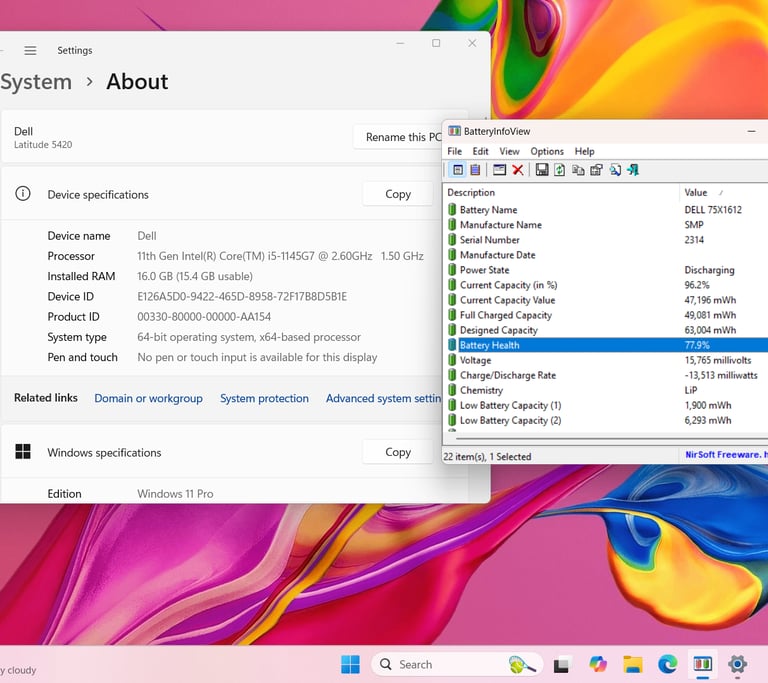768x683 pixels.
Task: Open Domain or workgroup link
Action: (x=148, y=398)
